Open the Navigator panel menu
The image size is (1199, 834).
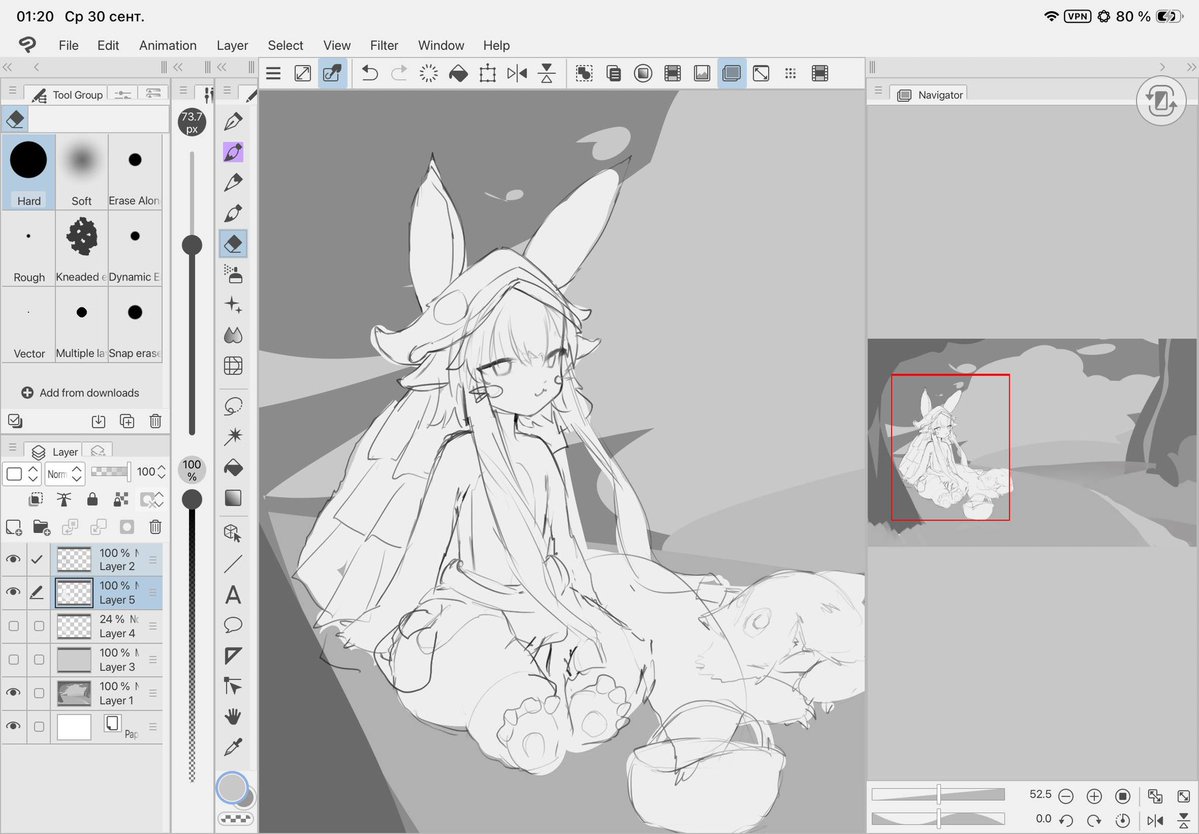coord(879,91)
